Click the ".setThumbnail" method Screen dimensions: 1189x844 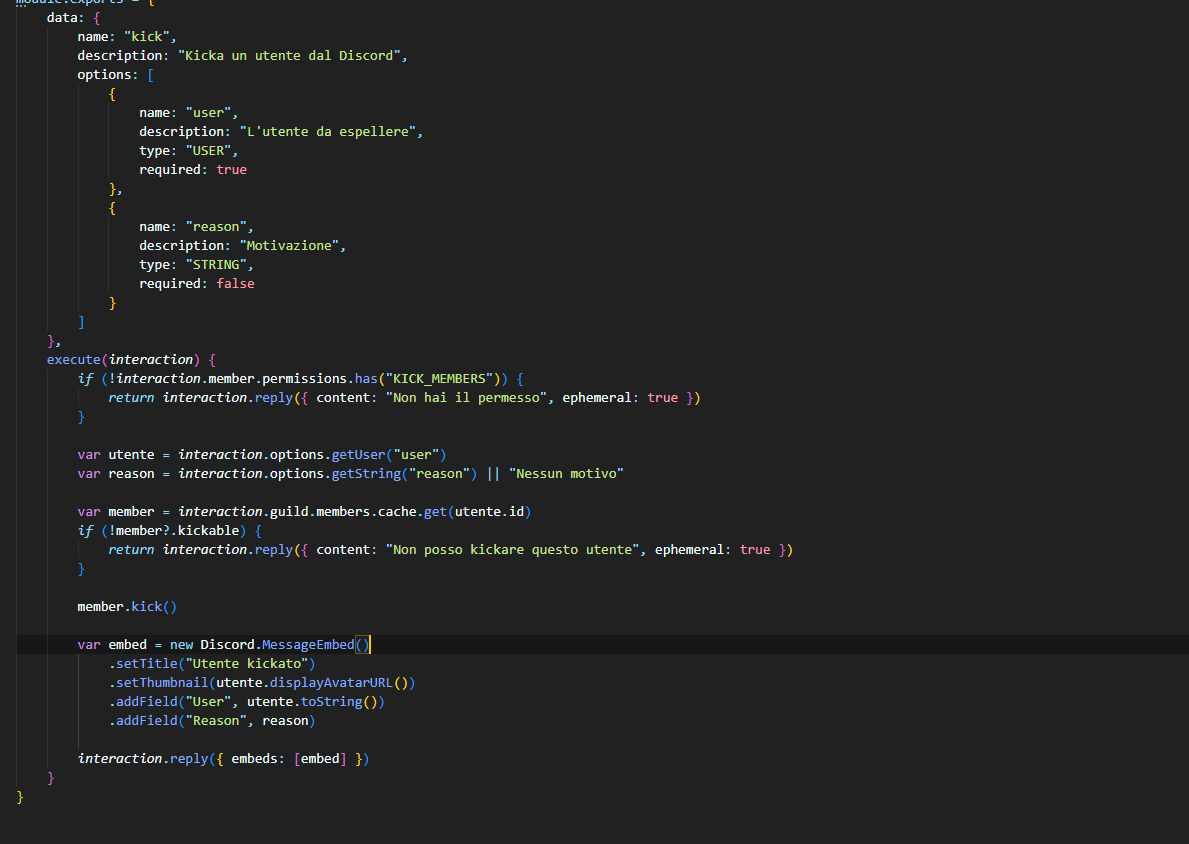[158, 682]
